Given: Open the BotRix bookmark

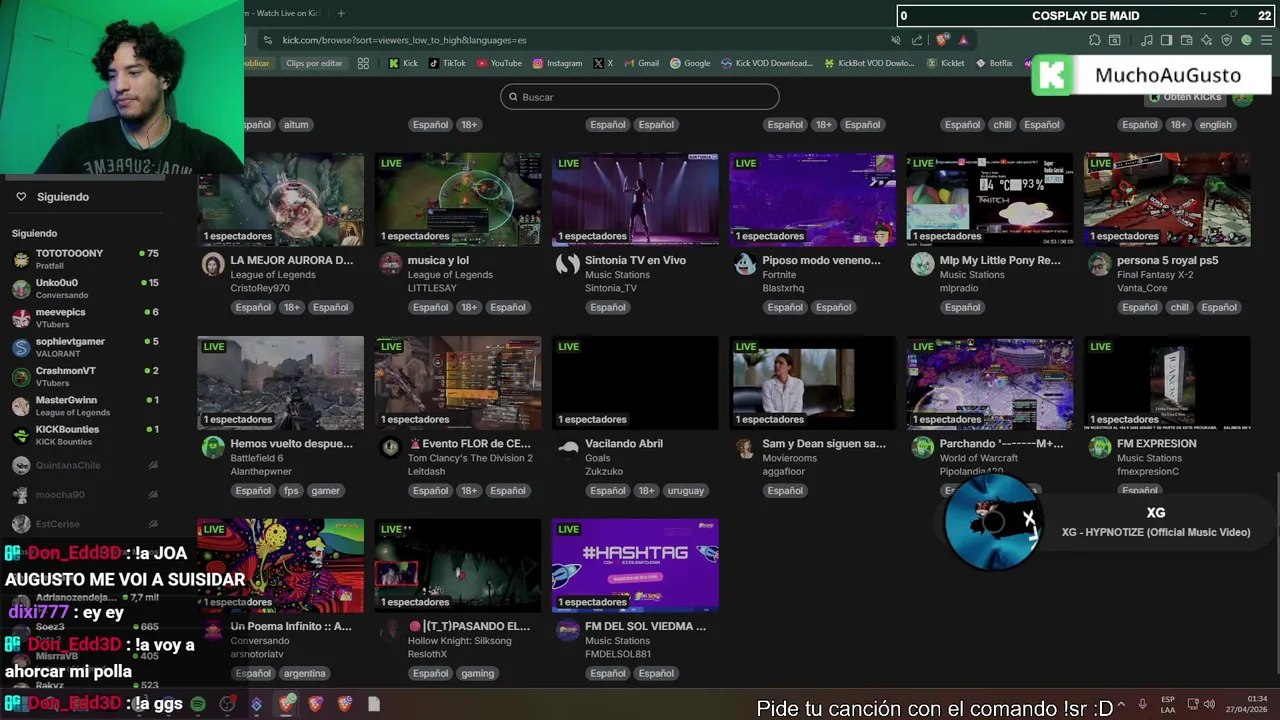Looking at the screenshot, I should click(993, 63).
